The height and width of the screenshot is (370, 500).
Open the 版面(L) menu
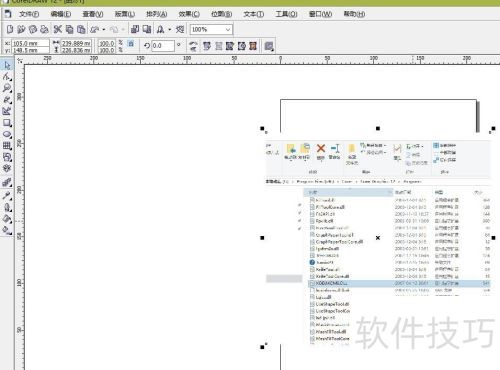pos(125,14)
